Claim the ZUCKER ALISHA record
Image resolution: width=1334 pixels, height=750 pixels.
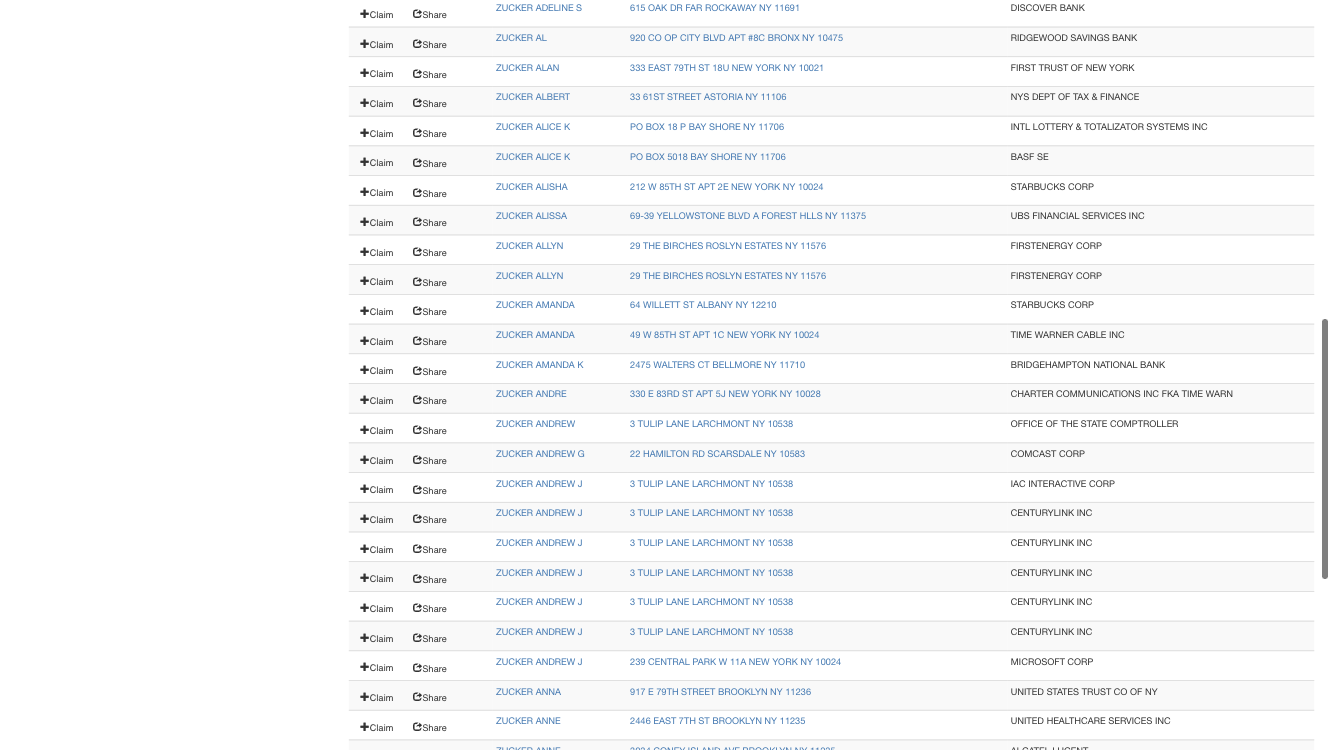[x=377, y=193]
